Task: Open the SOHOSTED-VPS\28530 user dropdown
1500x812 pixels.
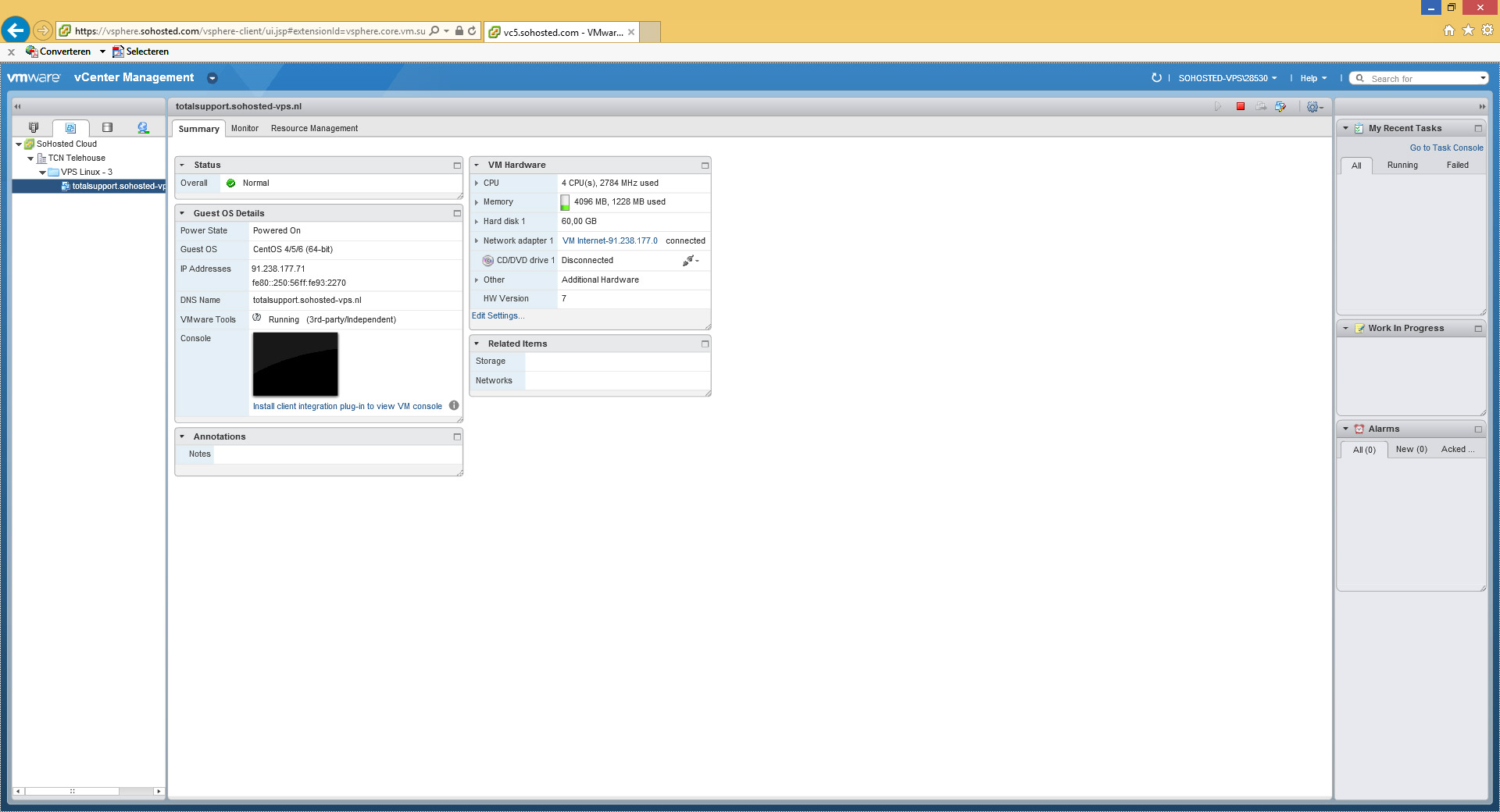Action: (x=1227, y=78)
